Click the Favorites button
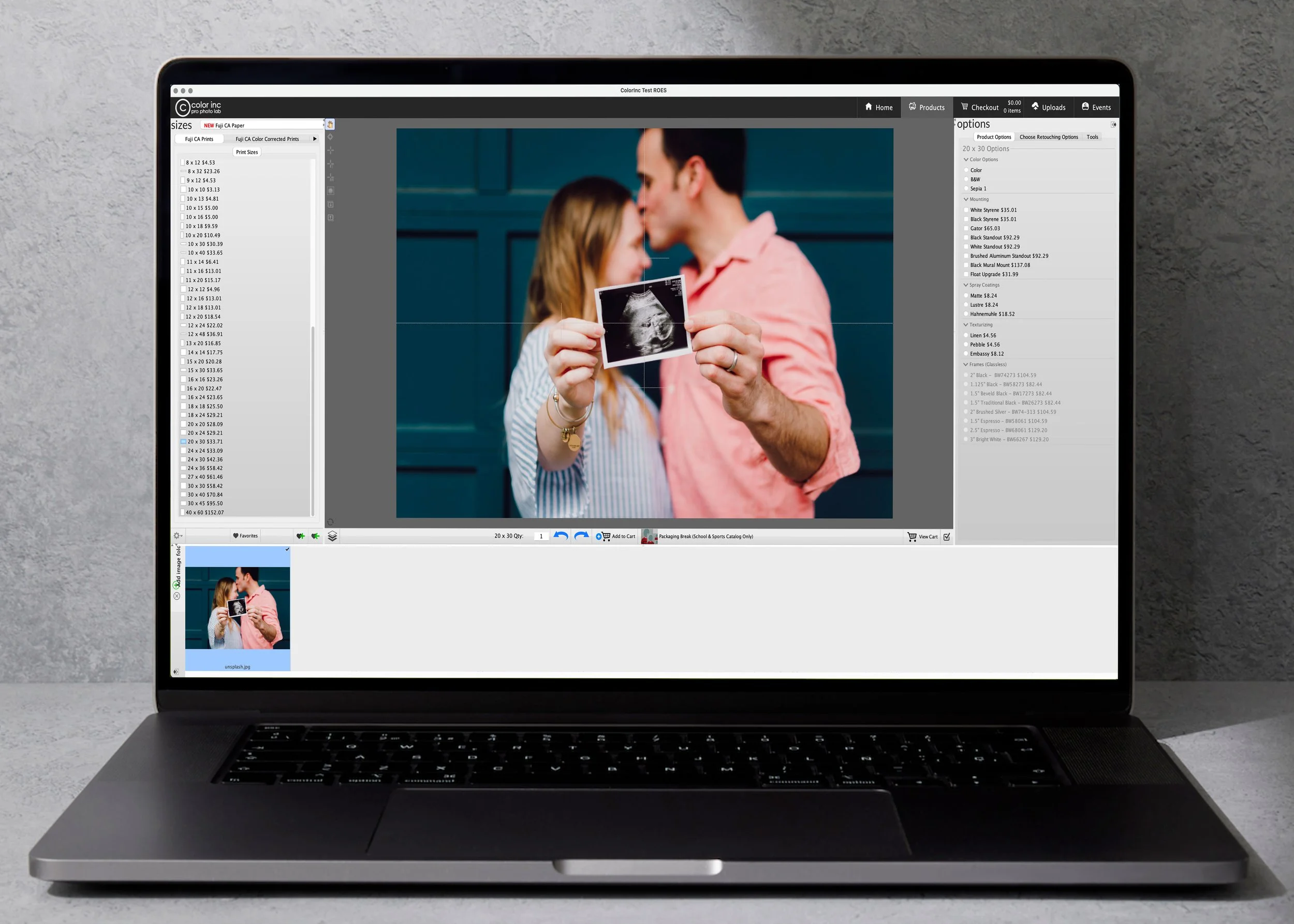This screenshot has height=924, width=1294. pyautogui.click(x=245, y=535)
